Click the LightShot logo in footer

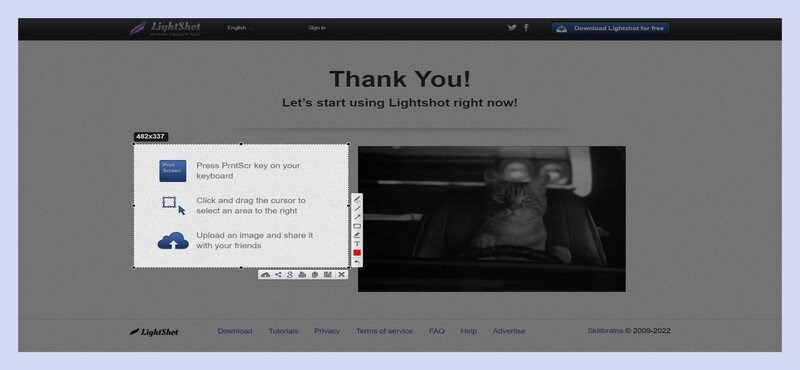pos(154,332)
